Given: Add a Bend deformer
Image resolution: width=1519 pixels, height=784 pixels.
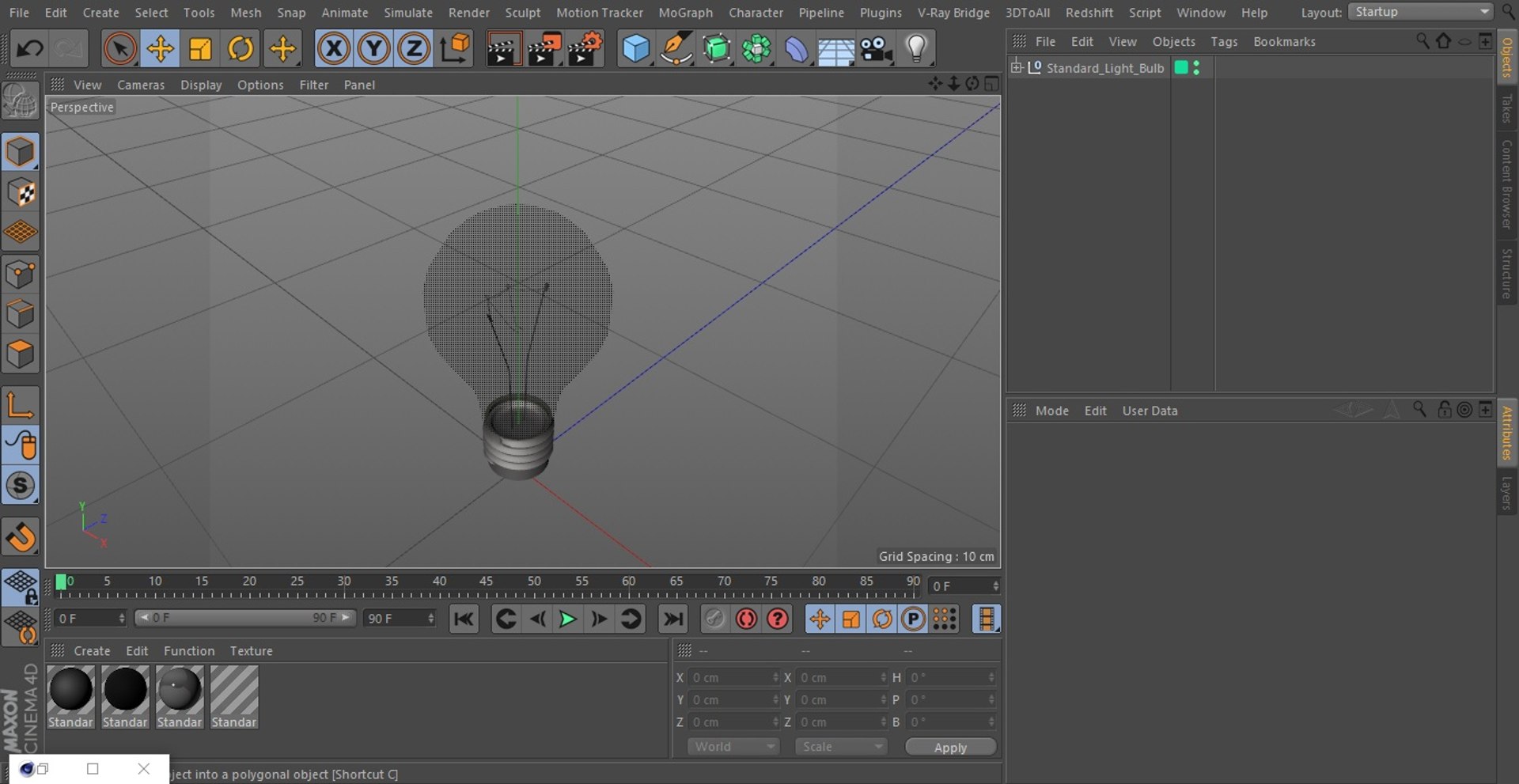Looking at the screenshot, I should (x=797, y=49).
